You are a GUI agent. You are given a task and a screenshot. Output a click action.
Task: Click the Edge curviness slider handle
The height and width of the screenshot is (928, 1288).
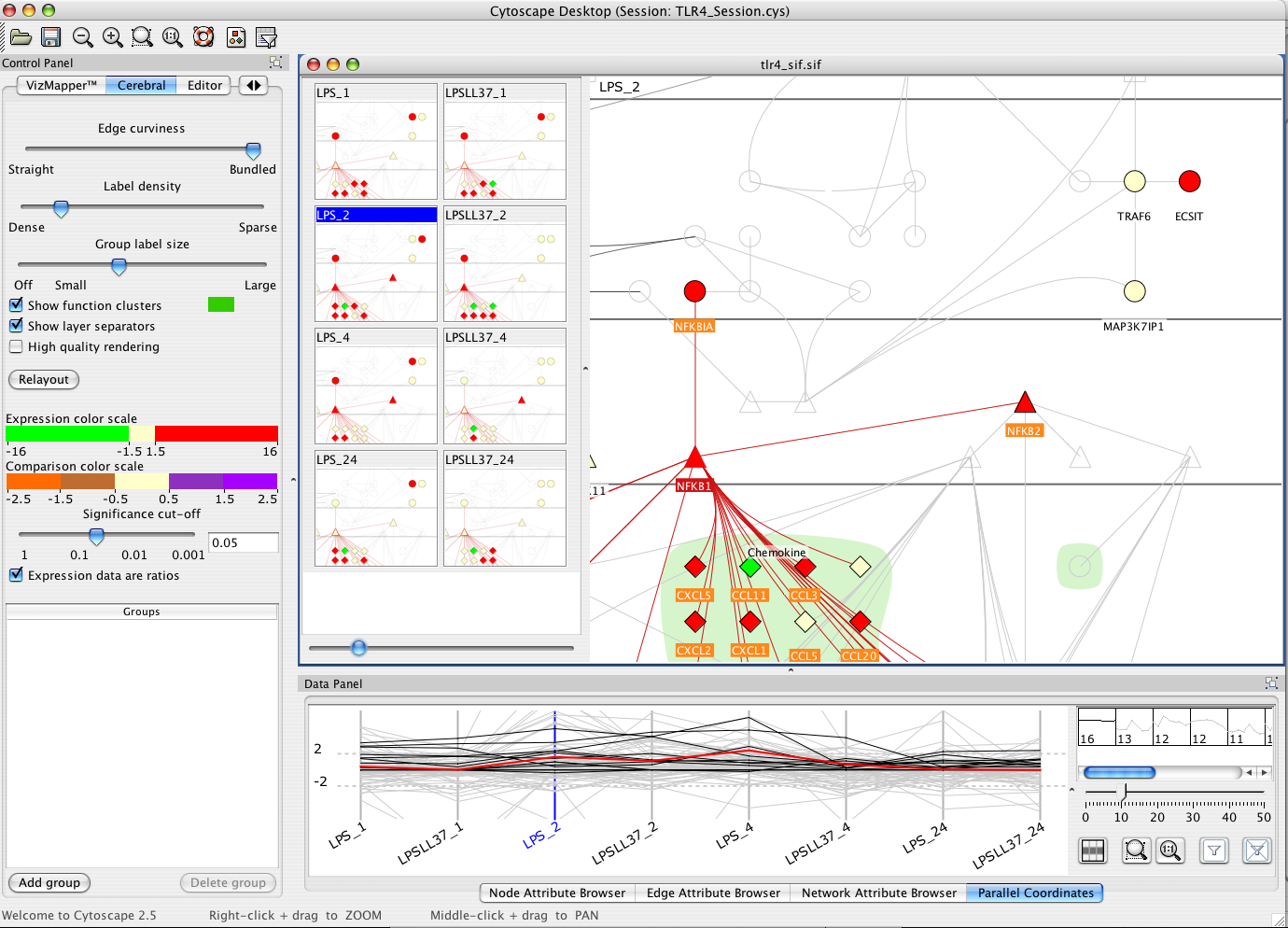point(253,150)
